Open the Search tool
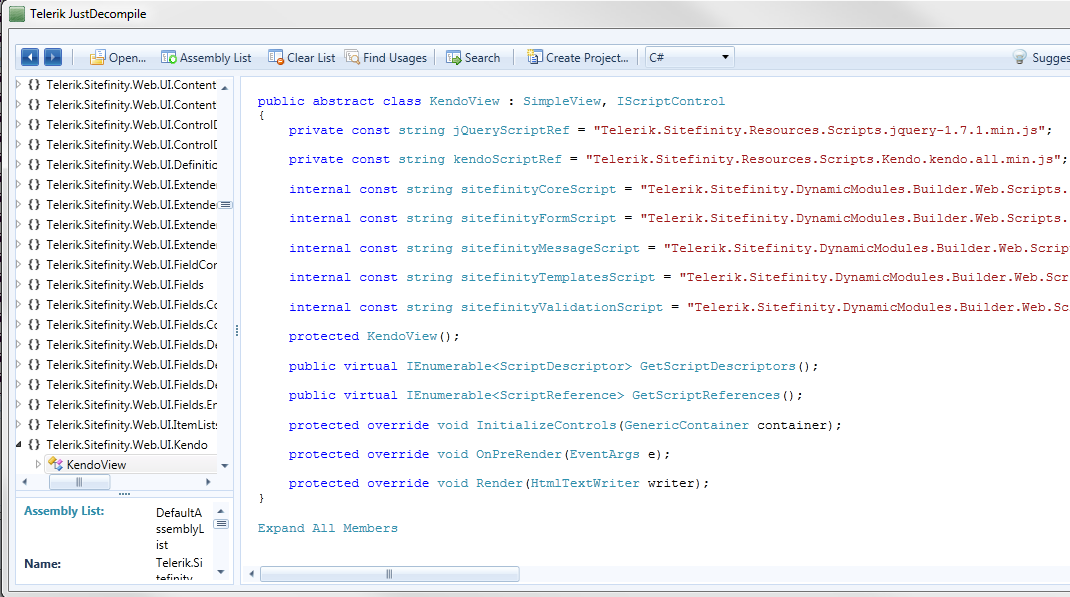Image resolution: width=1070 pixels, height=597 pixels. coord(473,58)
